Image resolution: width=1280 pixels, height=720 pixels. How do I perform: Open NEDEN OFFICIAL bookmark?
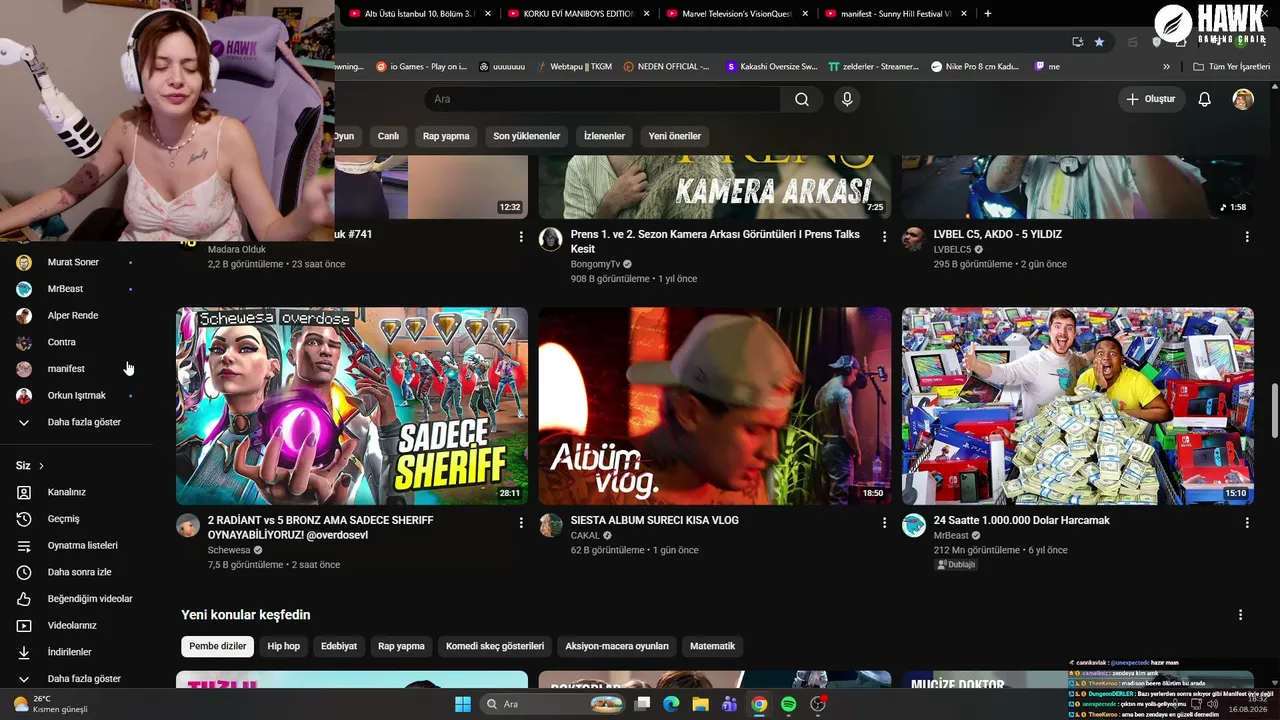(666, 67)
